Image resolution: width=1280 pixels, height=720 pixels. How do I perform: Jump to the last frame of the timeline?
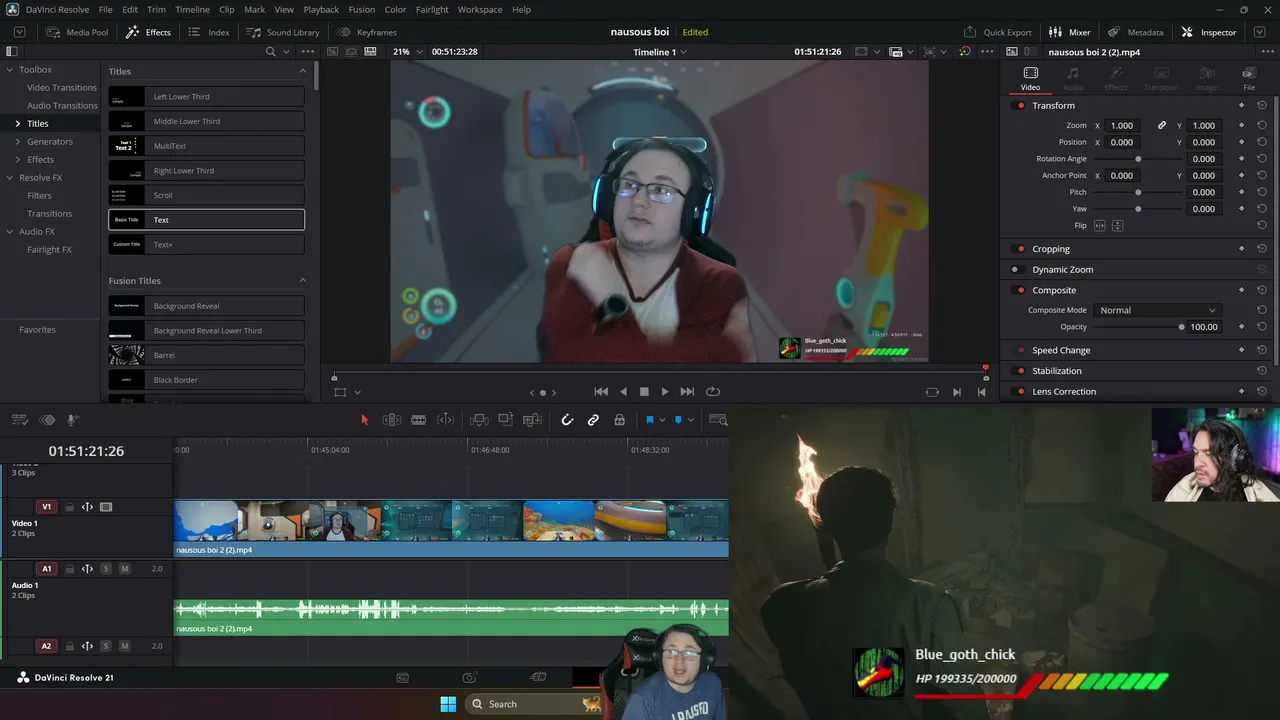[x=687, y=392]
